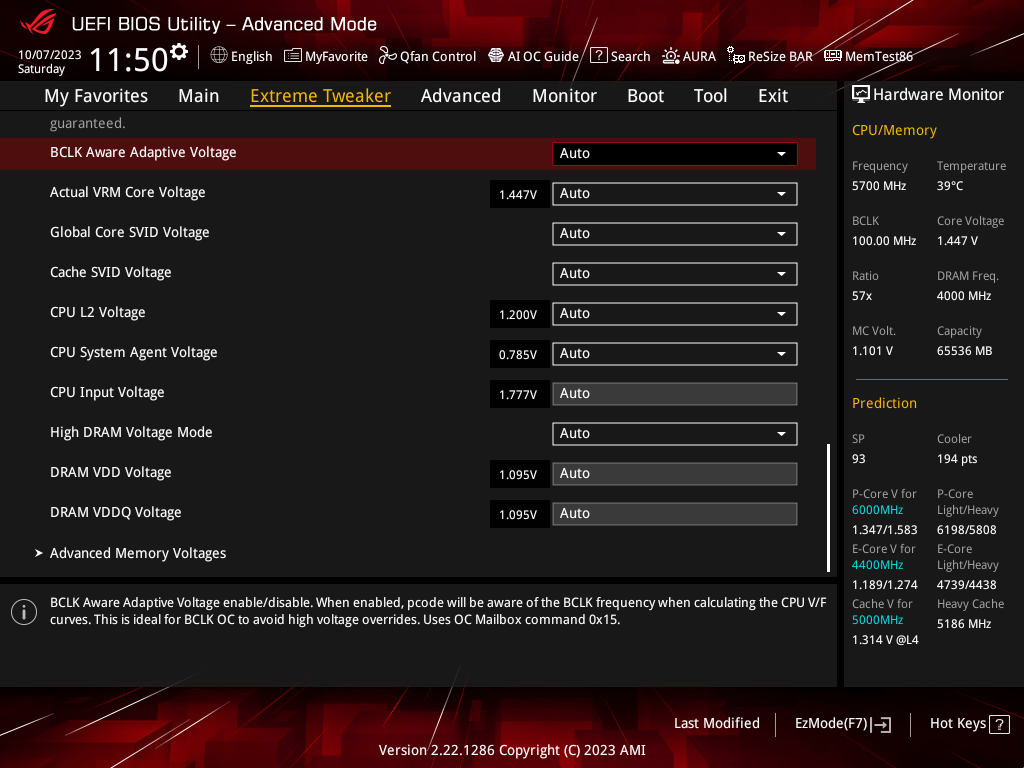This screenshot has width=1024, height=768.
Task: Open CPU L2 Voltage dropdown
Action: (675, 313)
